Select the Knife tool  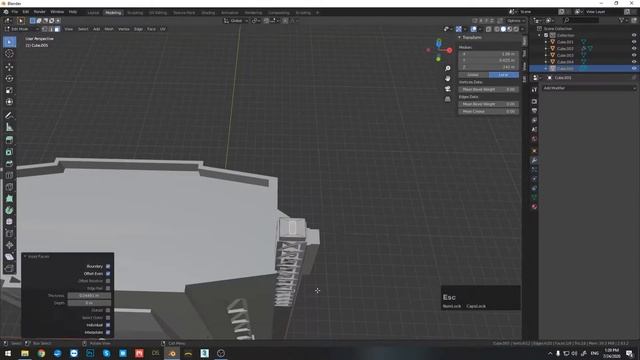pyautogui.click(x=9, y=187)
